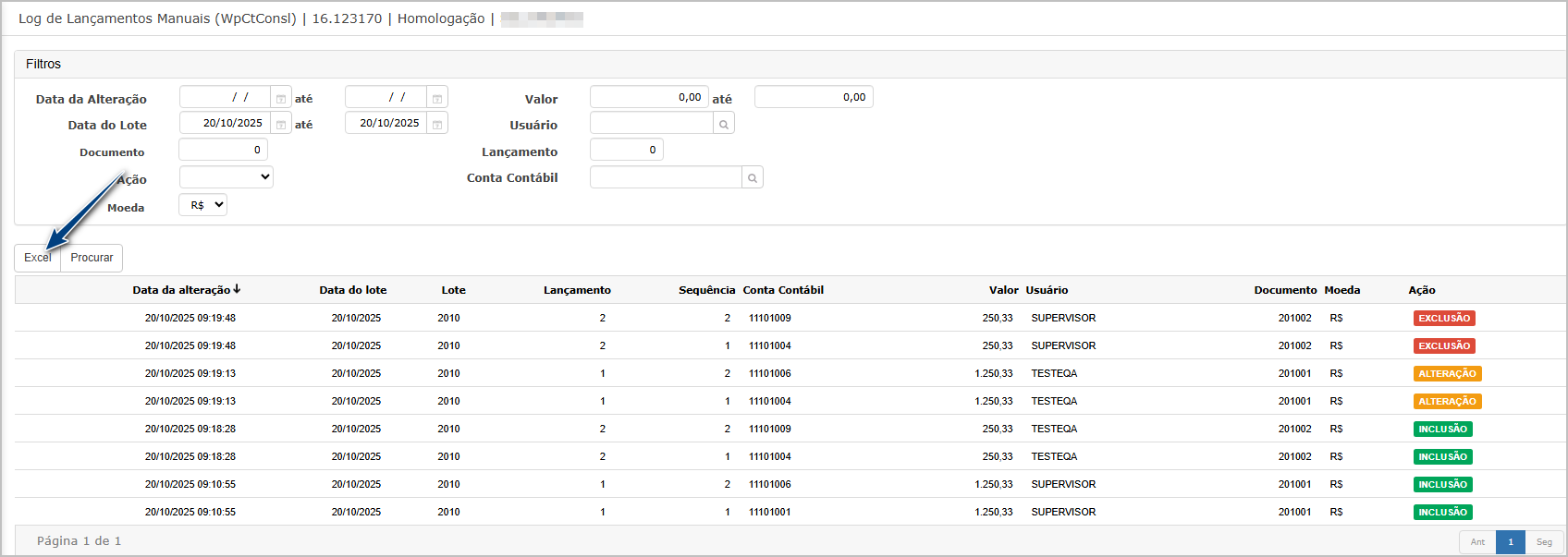Open calendar for Data da Alteração end date

click(437, 98)
